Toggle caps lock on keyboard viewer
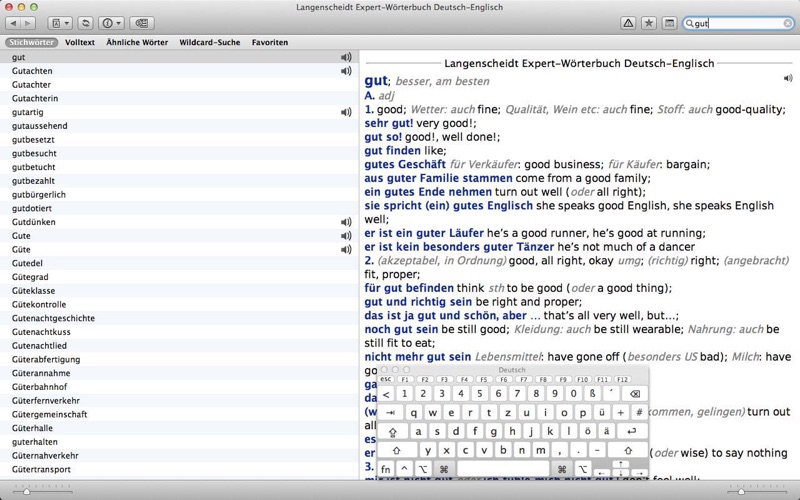 click(393, 432)
